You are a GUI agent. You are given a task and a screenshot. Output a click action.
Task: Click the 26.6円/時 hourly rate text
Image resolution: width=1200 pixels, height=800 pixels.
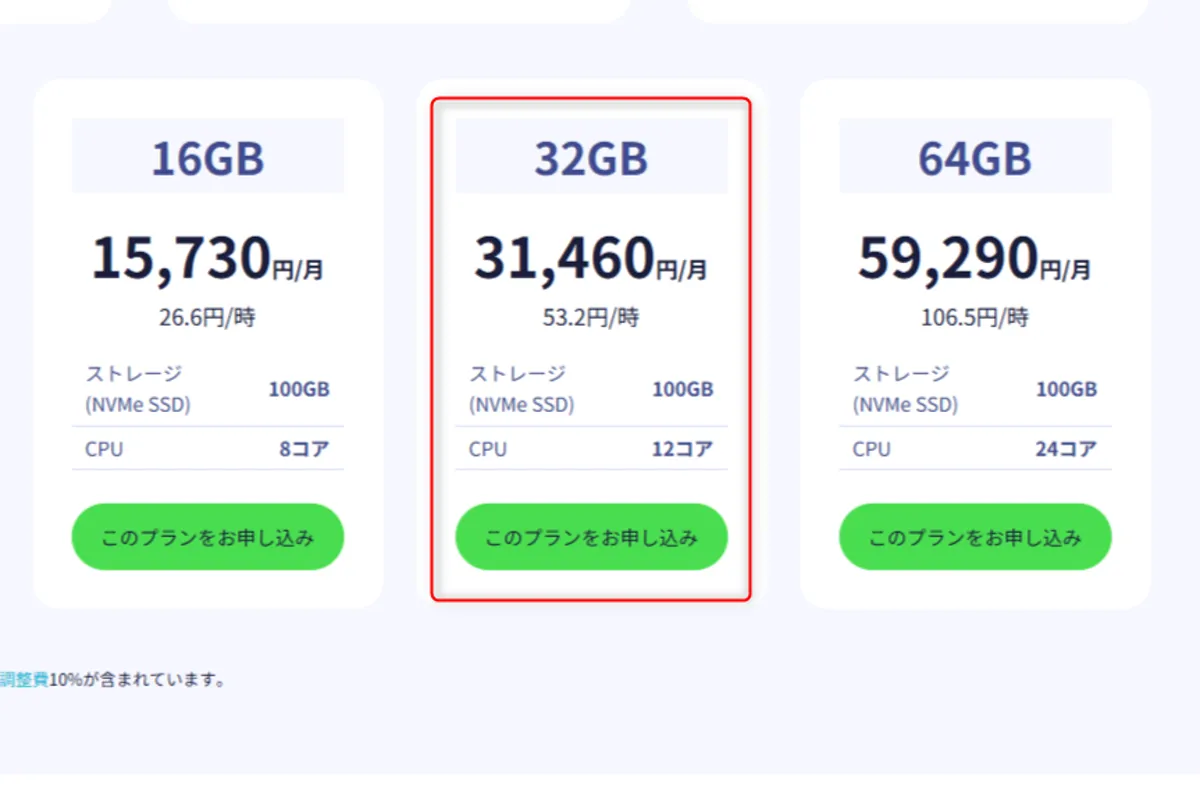pyautogui.click(x=206, y=316)
